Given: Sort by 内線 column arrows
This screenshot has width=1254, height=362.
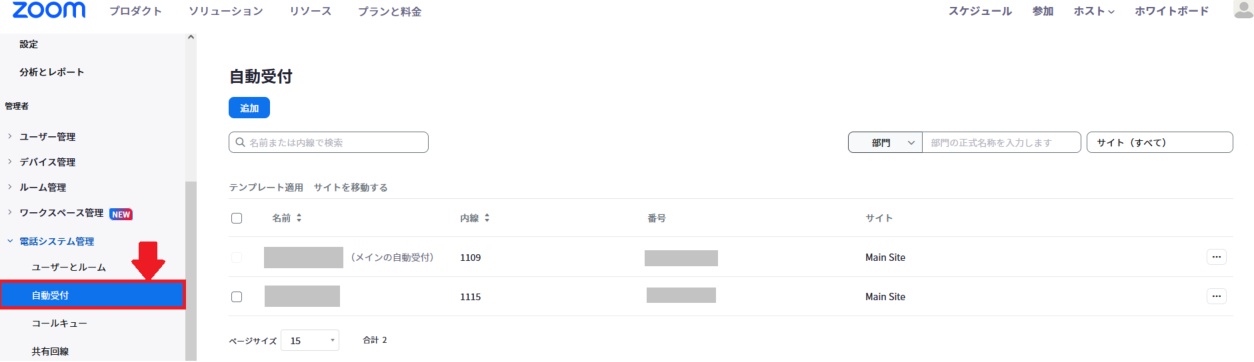Looking at the screenshot, I should click(487, 218).
